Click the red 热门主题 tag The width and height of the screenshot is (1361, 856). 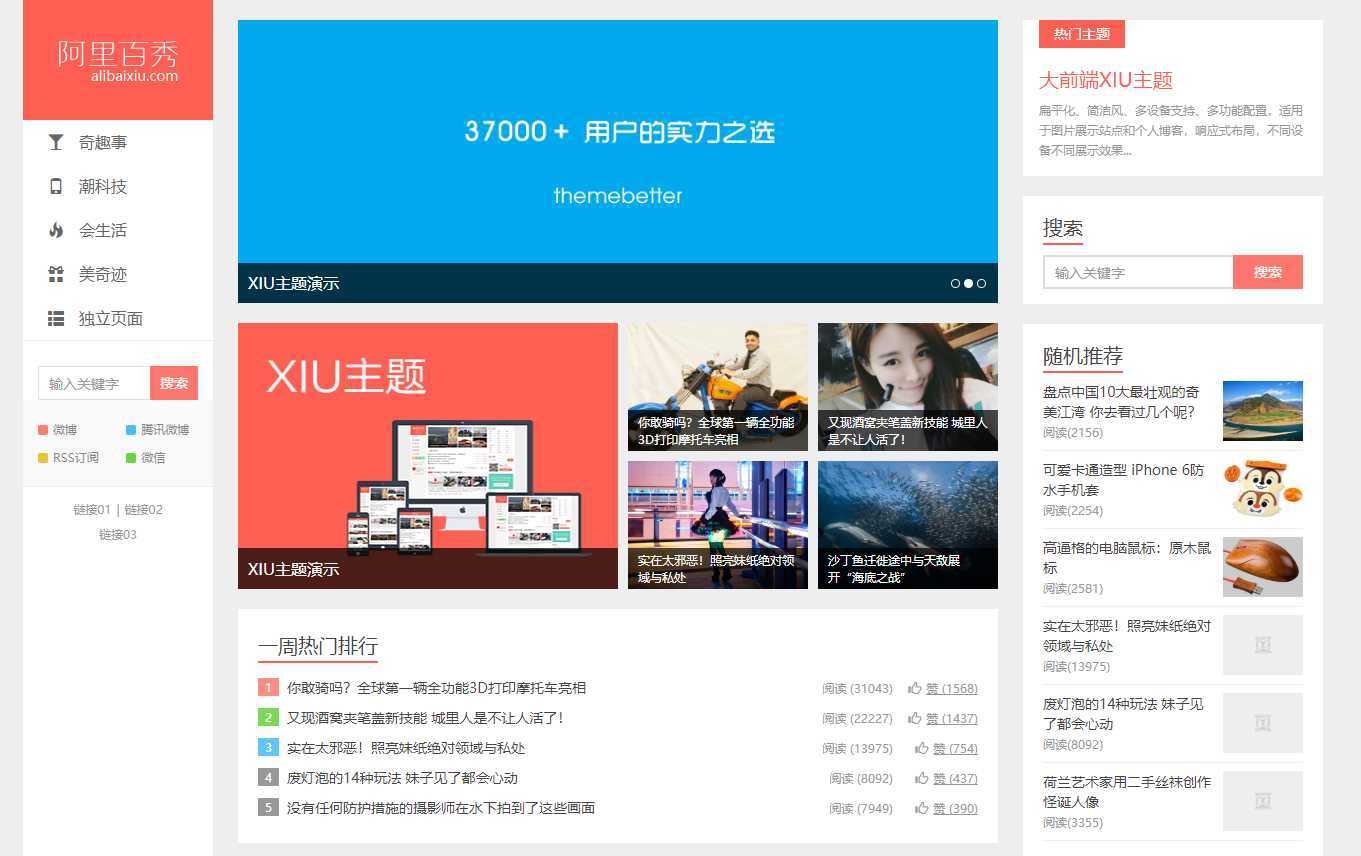(x=1081, y=33)
